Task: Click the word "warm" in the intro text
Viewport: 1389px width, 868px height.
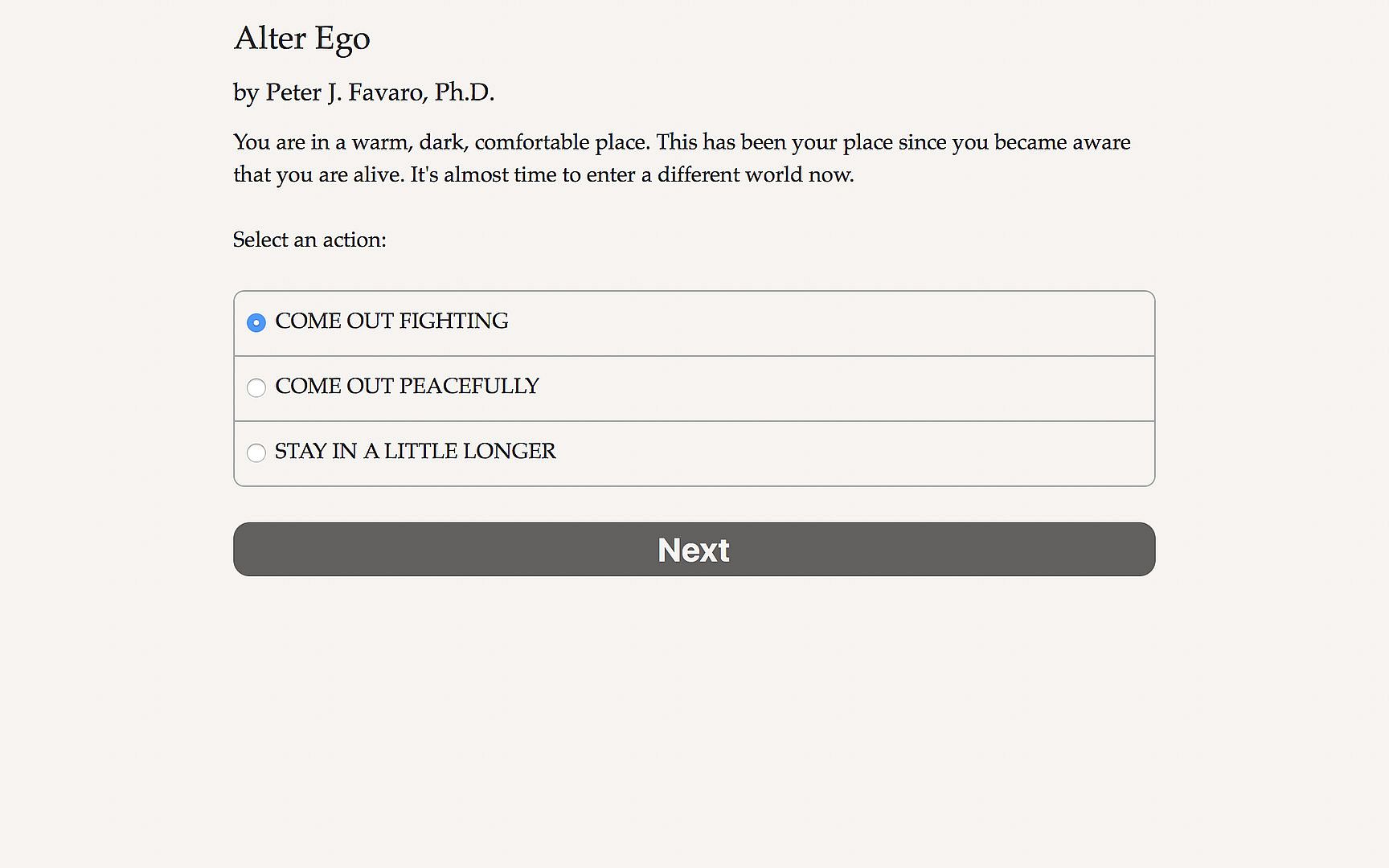Action: pyautogui.click(x=381, y=142)
